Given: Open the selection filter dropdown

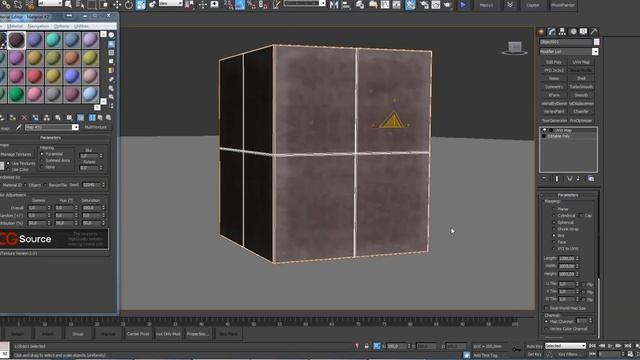Looking at the screenshot, I should [59, 3].
